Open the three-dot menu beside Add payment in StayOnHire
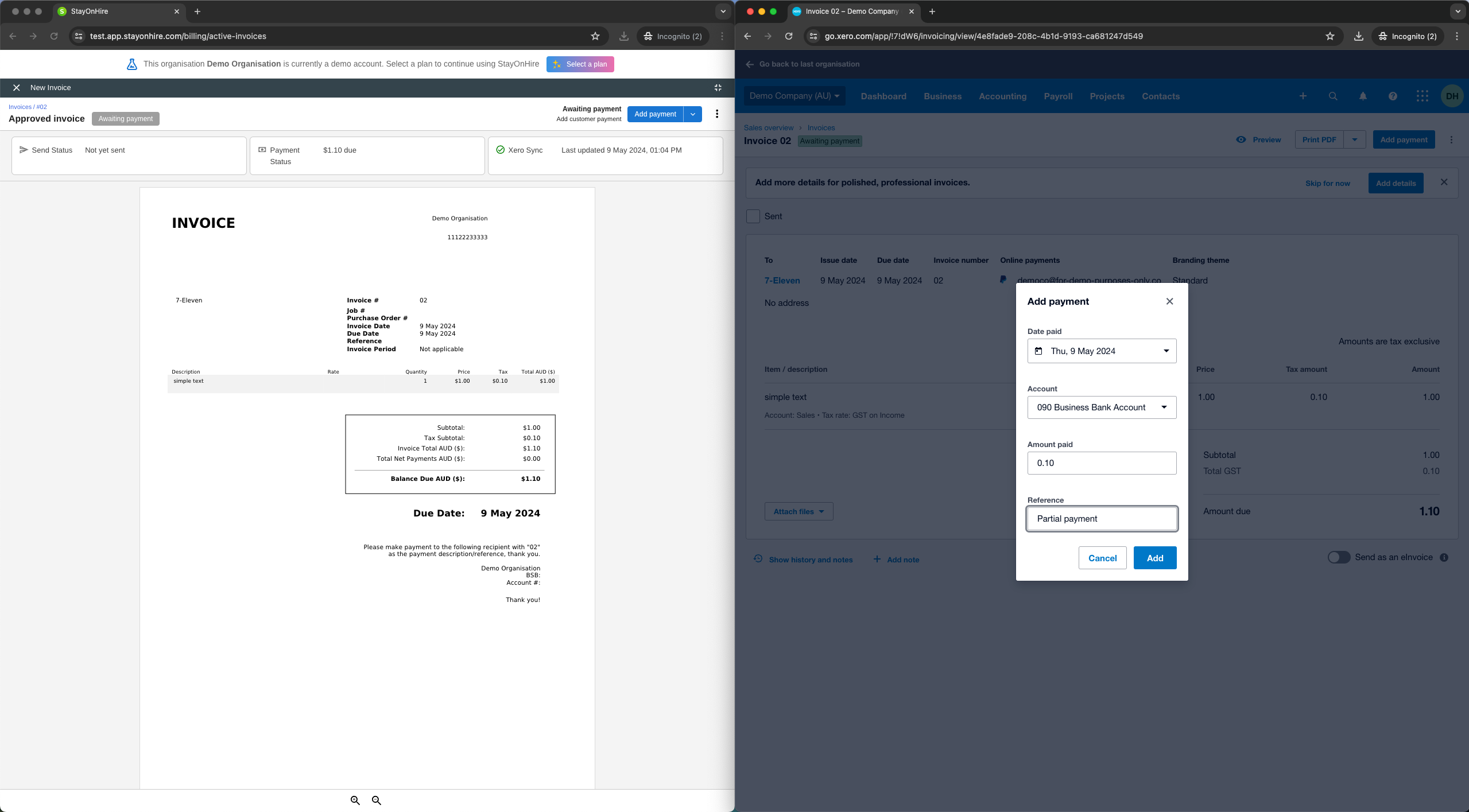Viewport: 1469px width, 812px height. coord(716,114)
